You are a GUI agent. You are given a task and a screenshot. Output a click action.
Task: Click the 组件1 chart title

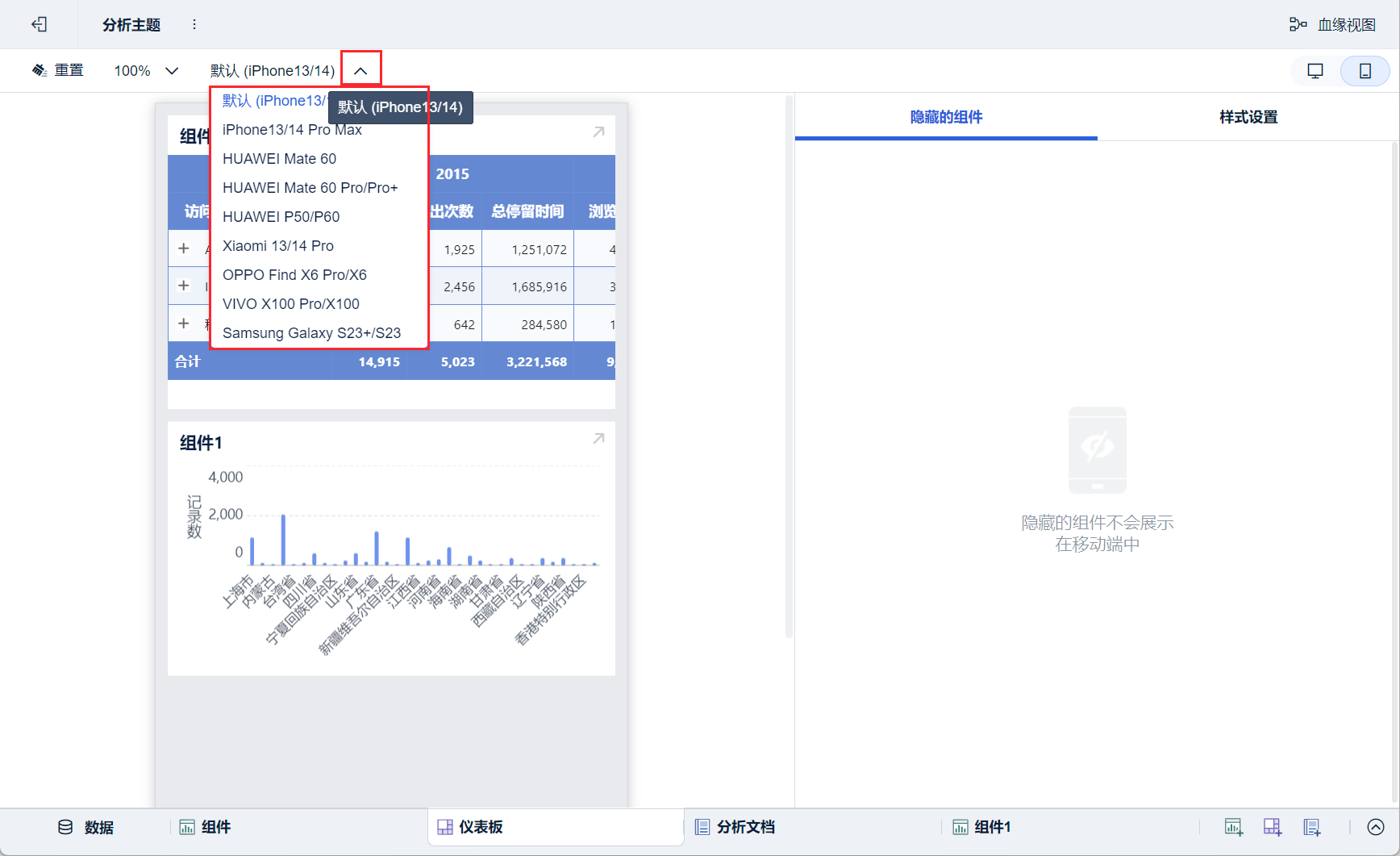tap(201, 443)
